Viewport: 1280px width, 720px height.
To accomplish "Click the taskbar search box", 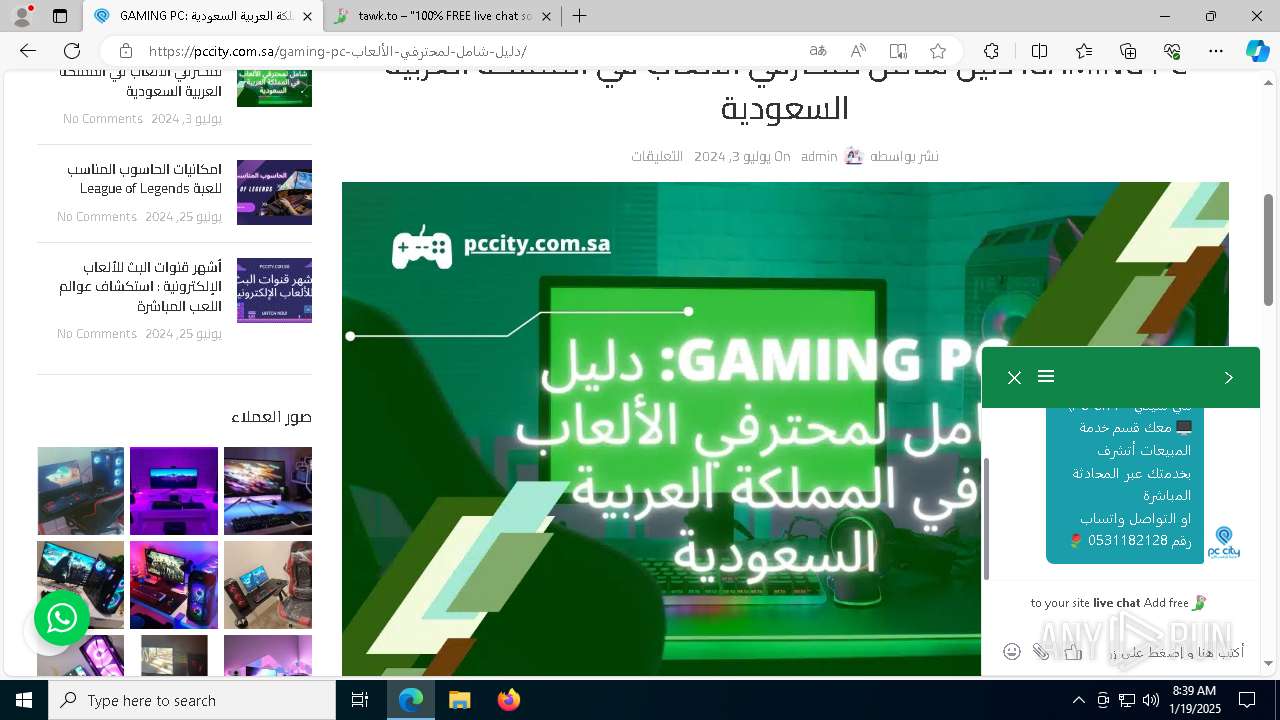I will [x=192, y=700].
